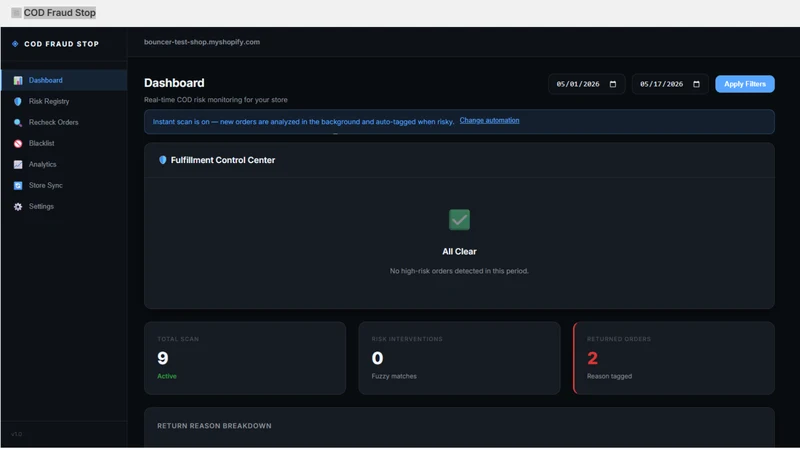Viewport: 800px width, 450px height.
Task: Click the Real-time COD risk monitoring subtitle
Action: (215, 100)
